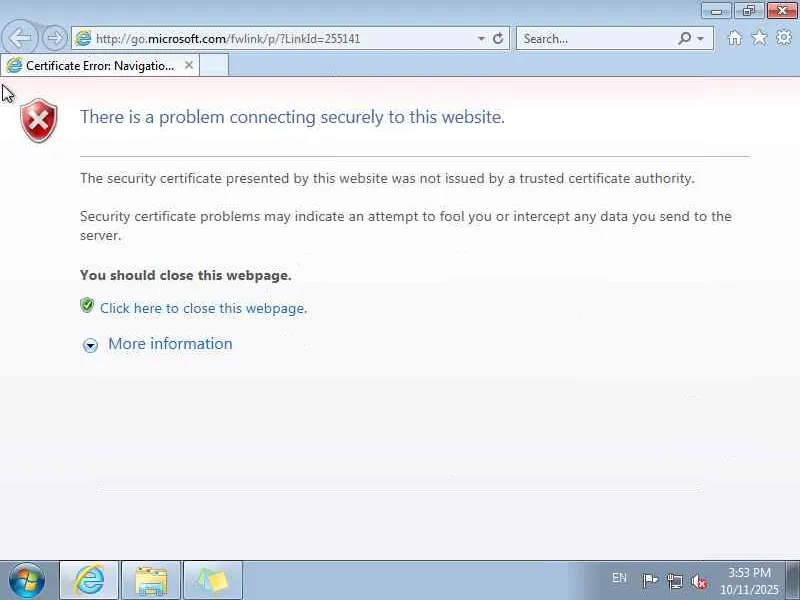
Task: Click Internet Explorer taskbar icon
Action: coord(89,581)
